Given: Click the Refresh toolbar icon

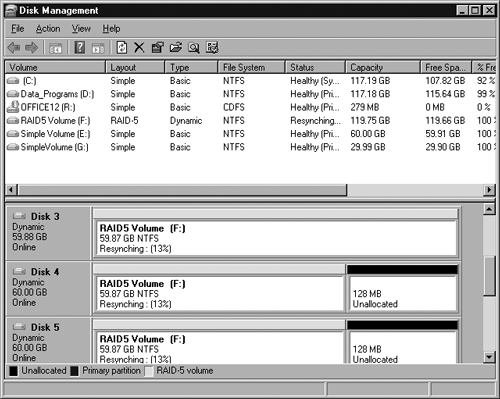Looking at the screenshot, I should (122, 47).
